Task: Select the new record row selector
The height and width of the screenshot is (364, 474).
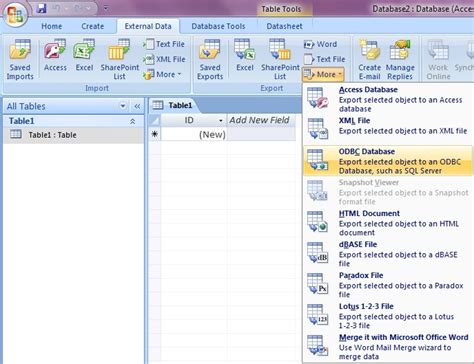Action: coord(155,134)
